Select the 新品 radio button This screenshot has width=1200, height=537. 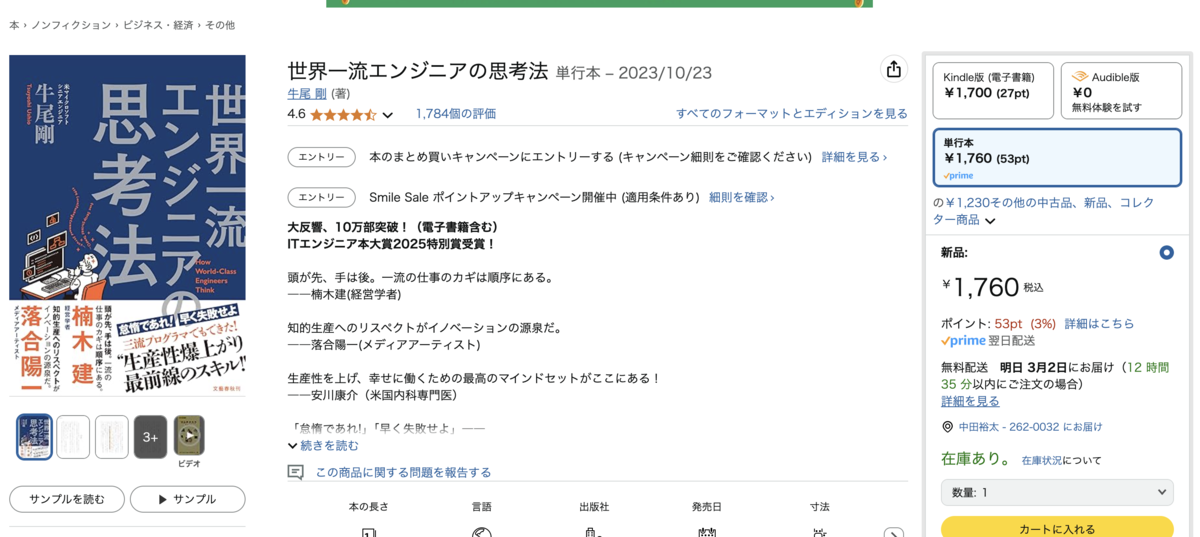[1166, 253]
